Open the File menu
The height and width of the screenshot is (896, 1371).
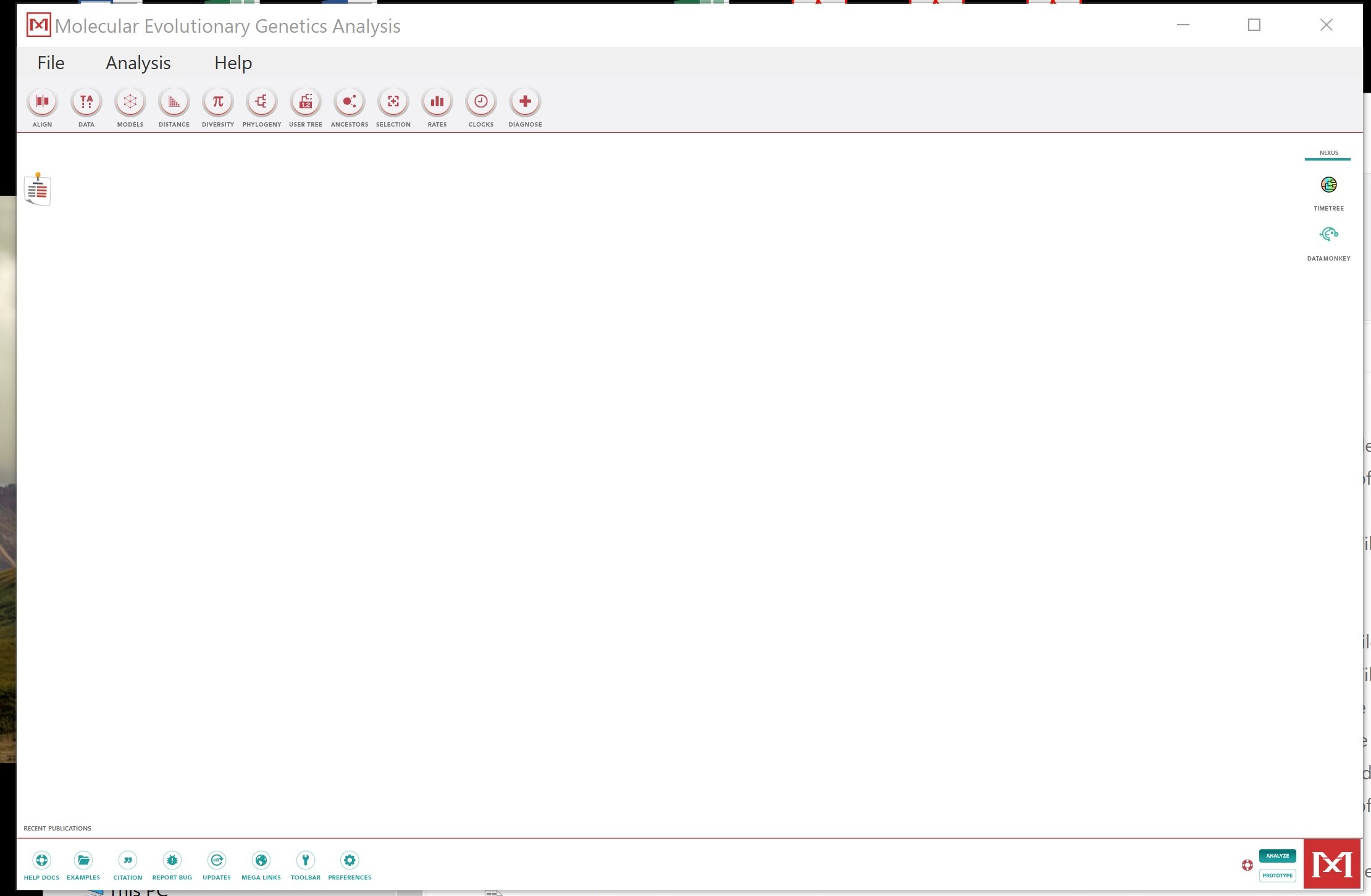tap(51, 63)
